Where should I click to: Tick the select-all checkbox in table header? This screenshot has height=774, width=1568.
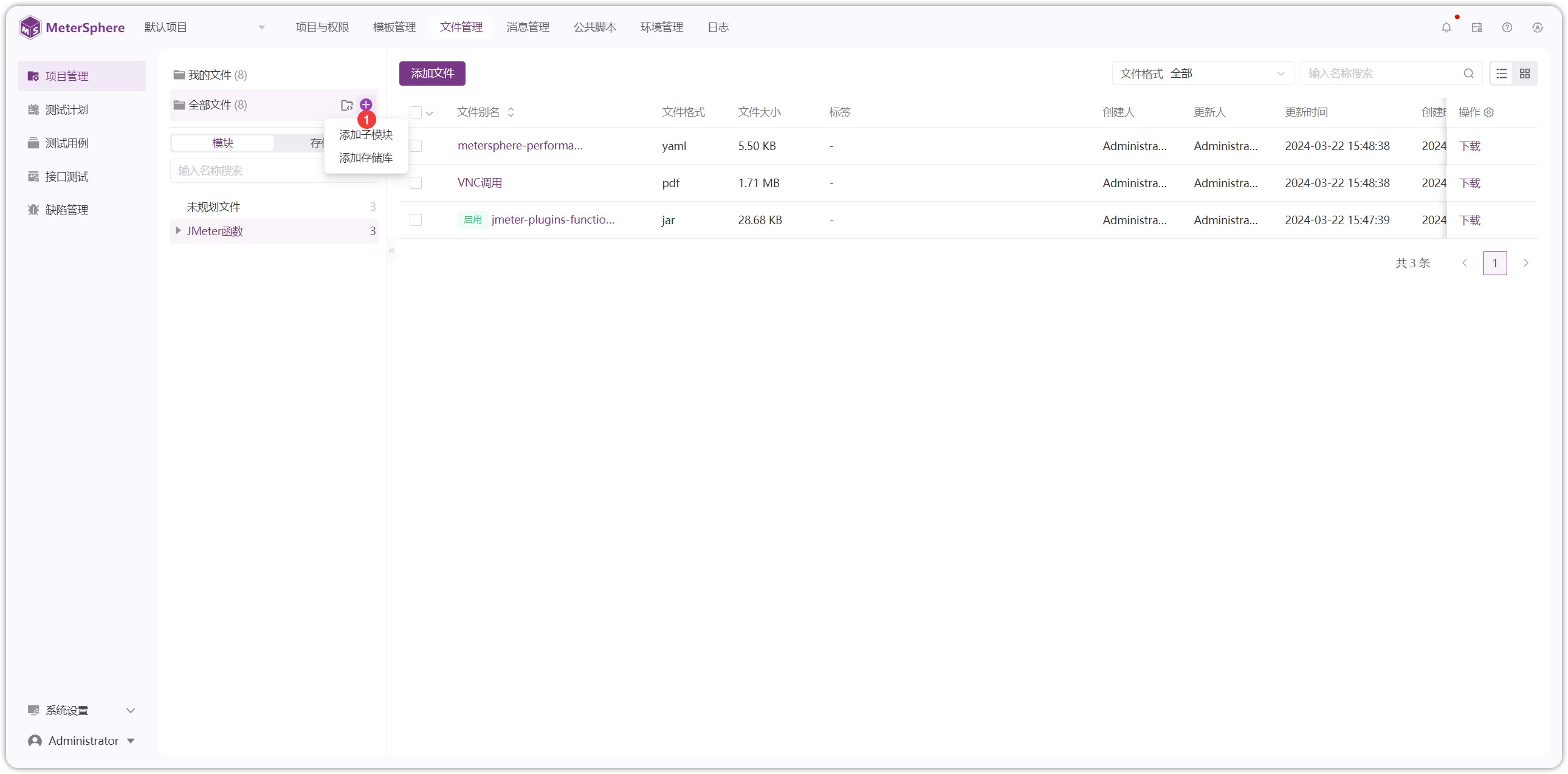(416, 112)
